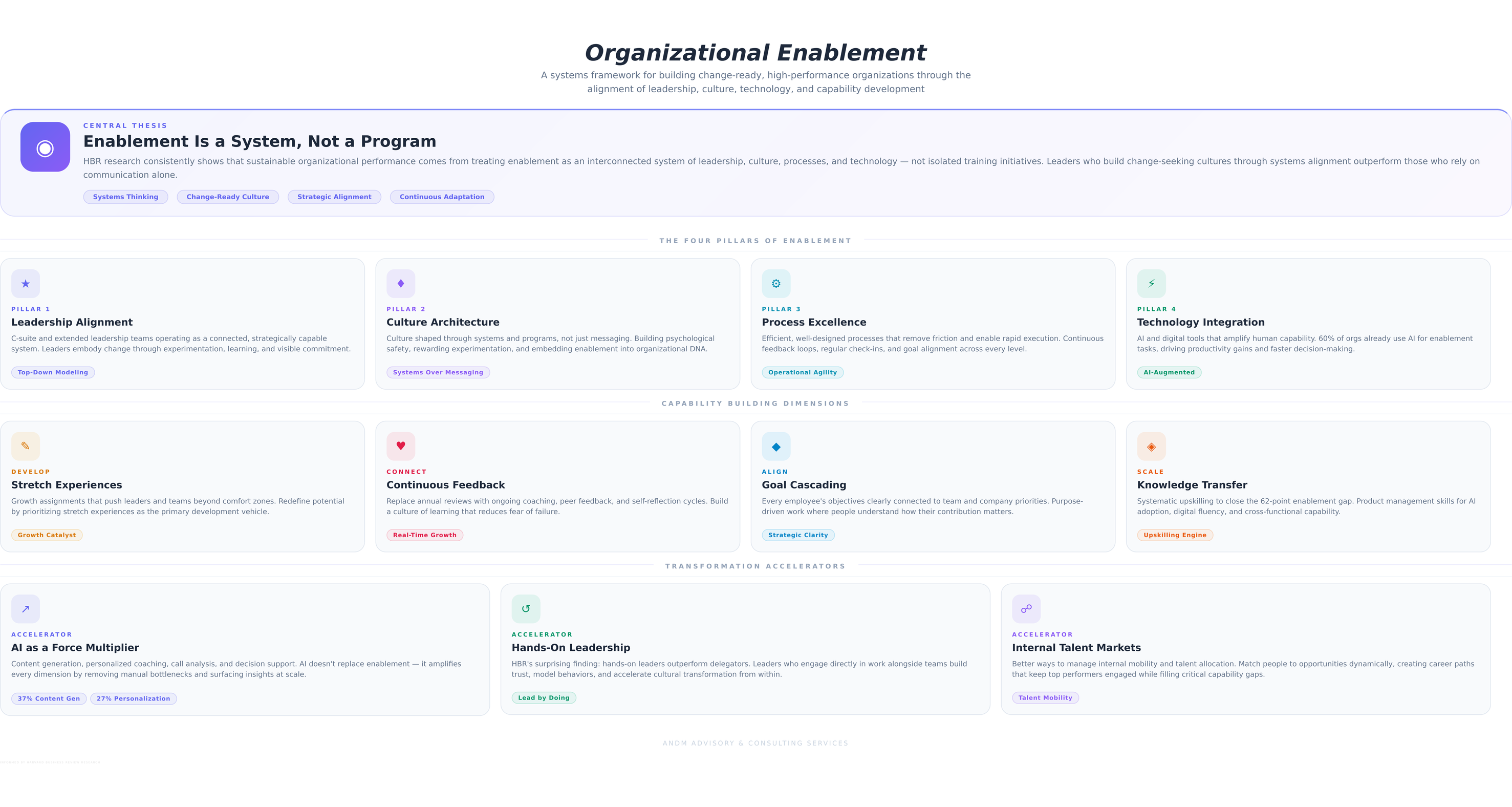Select the orange diamond icon for Knowledge Transfer
Viewport: 1512px width, 807px height.
coord(1152,447)
